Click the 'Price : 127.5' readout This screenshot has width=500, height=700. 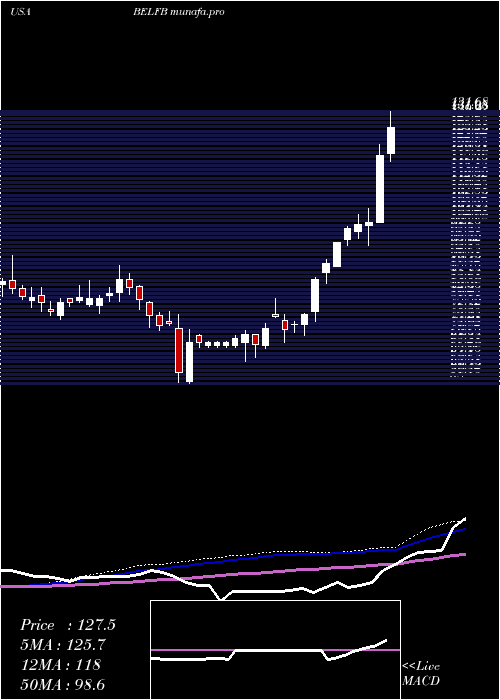[68, 625]
